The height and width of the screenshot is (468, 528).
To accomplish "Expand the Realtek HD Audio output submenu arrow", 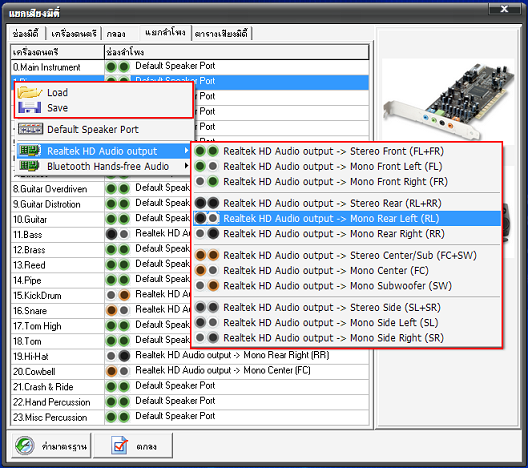I will click(186, 151).
